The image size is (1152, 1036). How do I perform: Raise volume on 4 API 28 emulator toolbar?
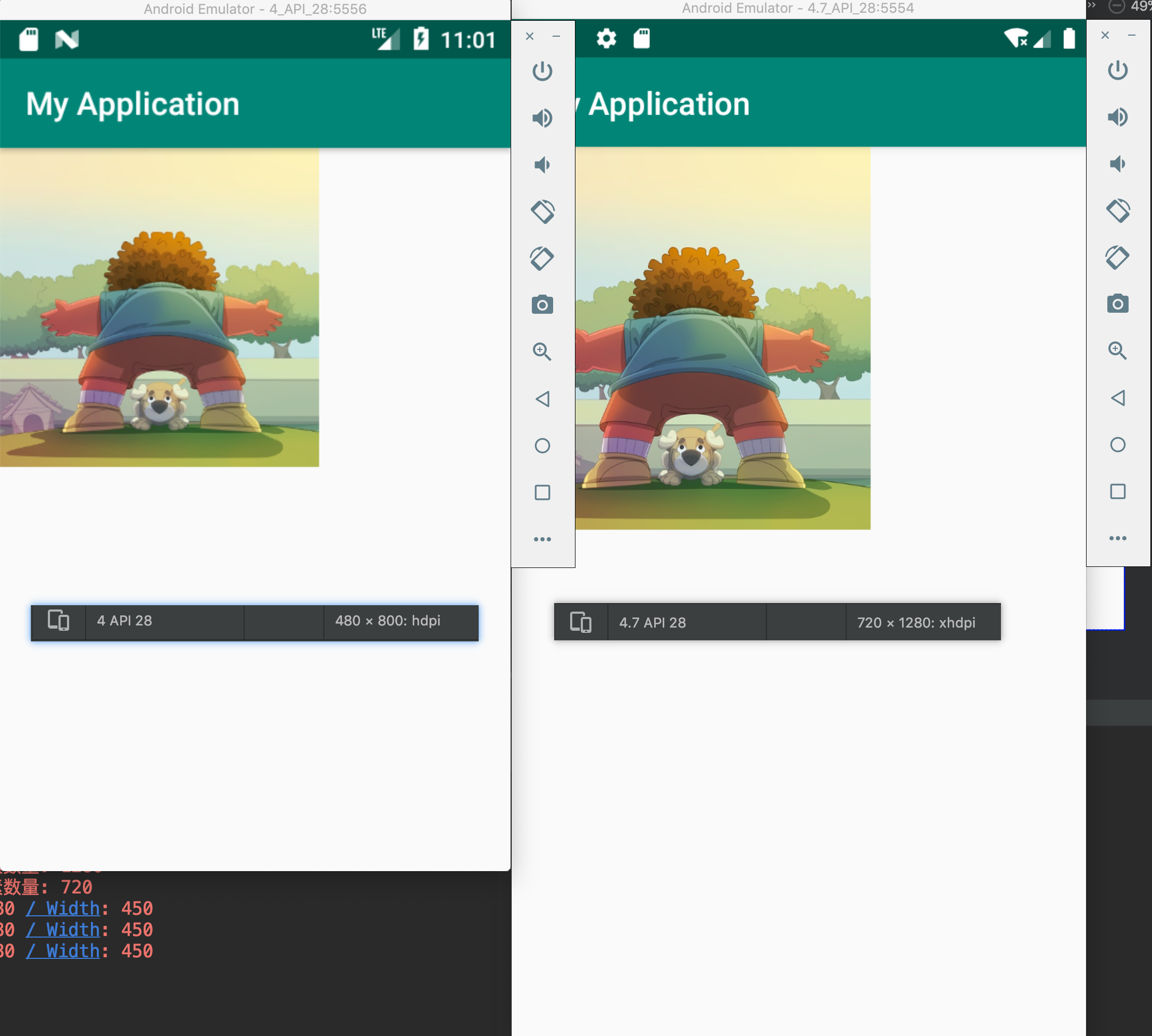click(x=542, y=118)
